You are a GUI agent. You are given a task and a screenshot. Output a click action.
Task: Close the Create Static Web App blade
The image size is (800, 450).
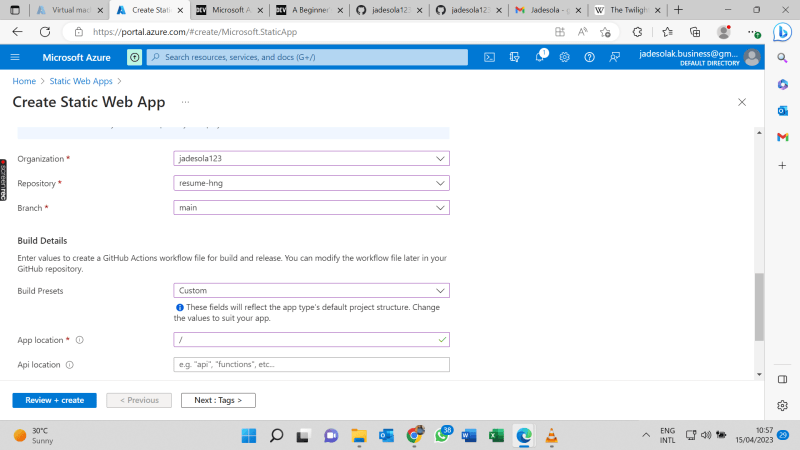tap(742, 102)
